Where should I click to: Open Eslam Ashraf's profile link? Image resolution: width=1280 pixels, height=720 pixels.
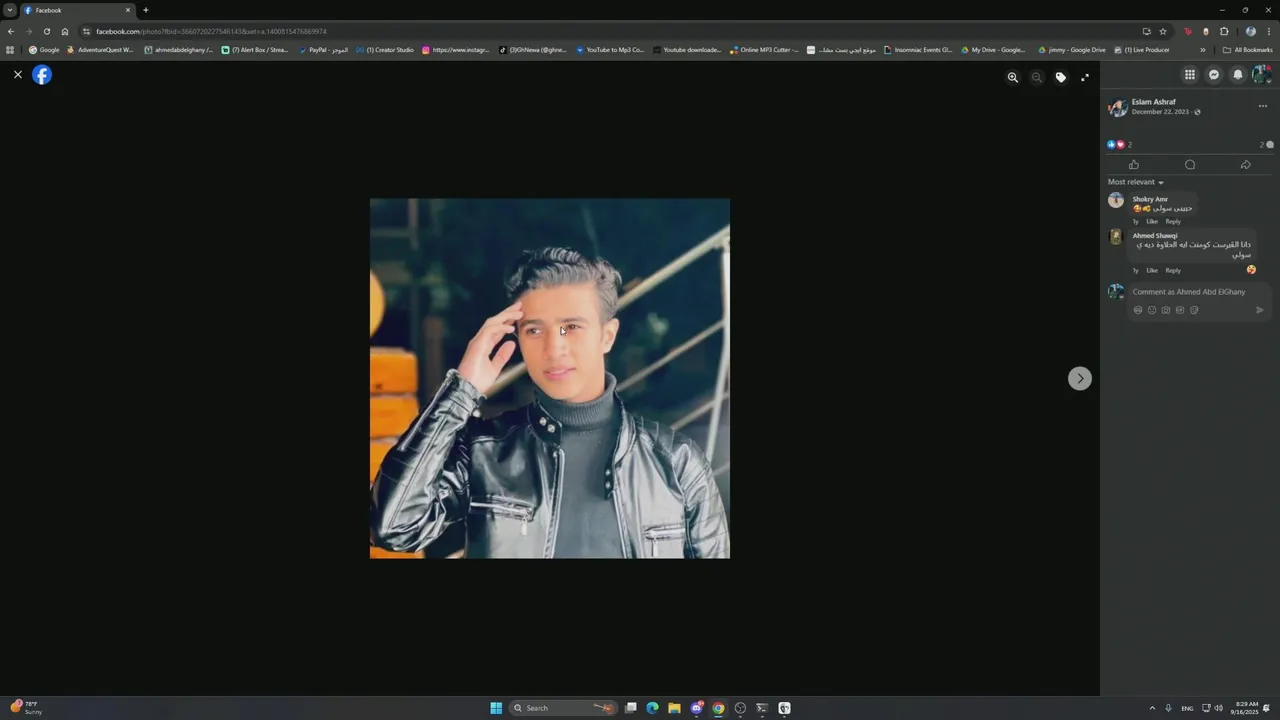1154,102
